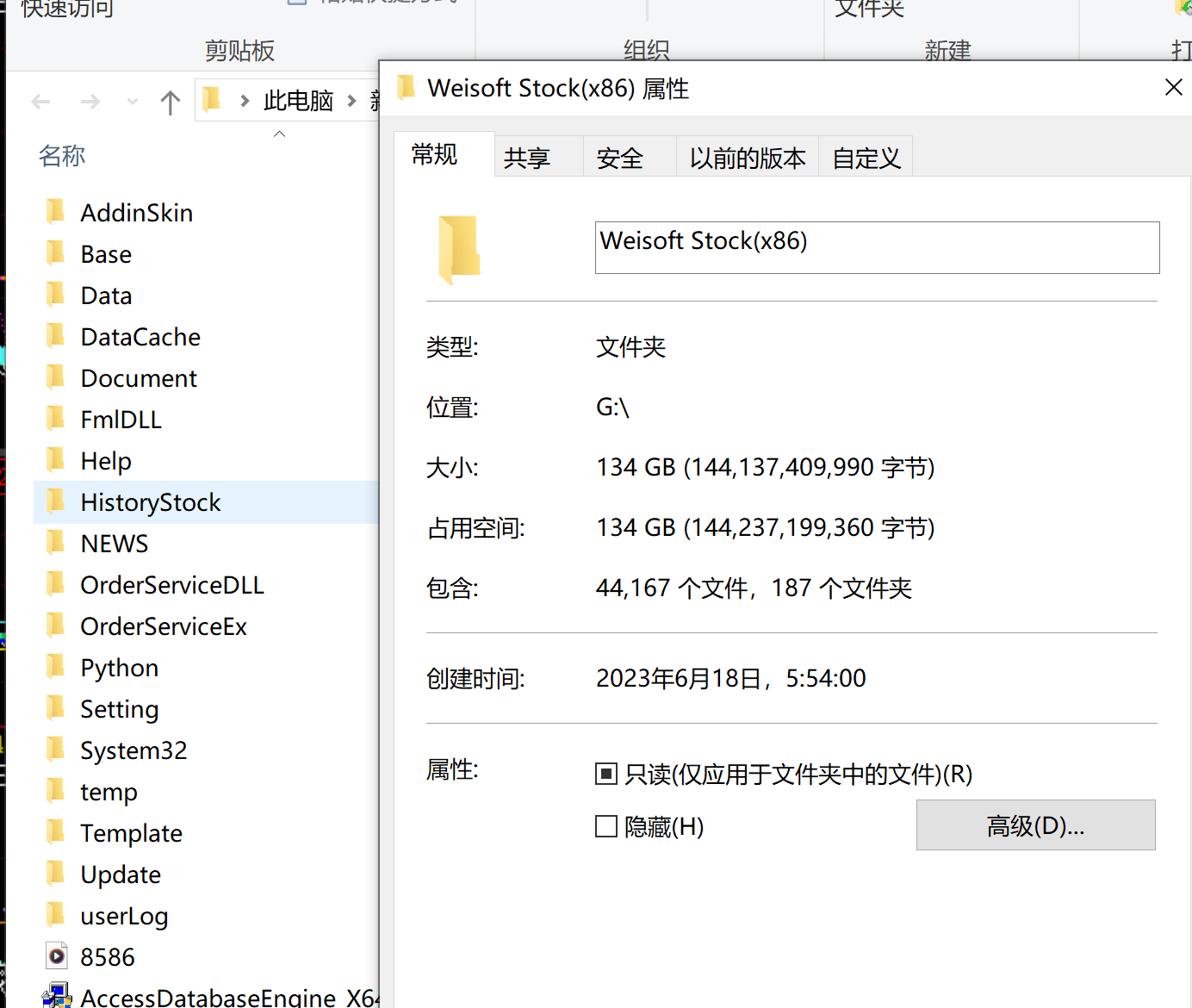The image size is (1192, 1008).
Task: Select the Setting folder name
Action: click(x=120, y=709)
